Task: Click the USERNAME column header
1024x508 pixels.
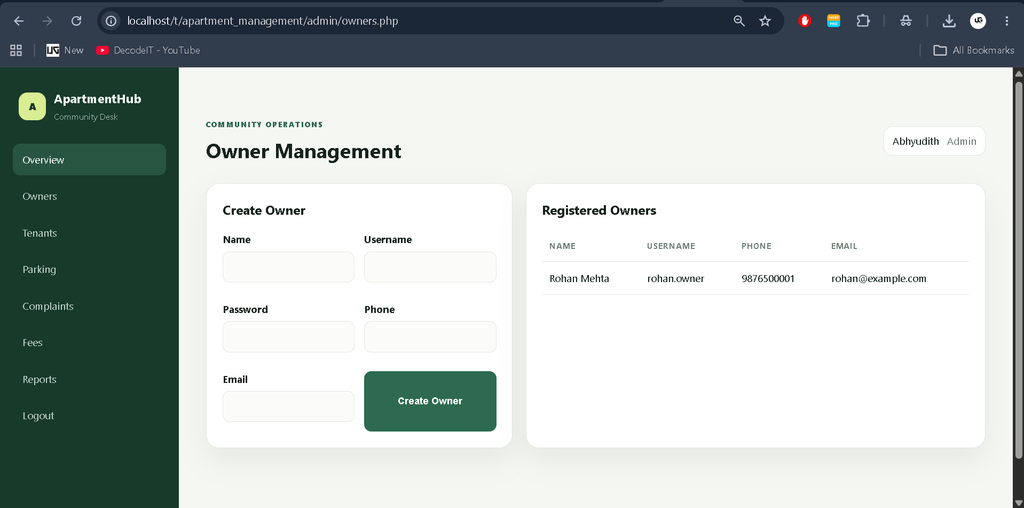Action: click(671, 246)
